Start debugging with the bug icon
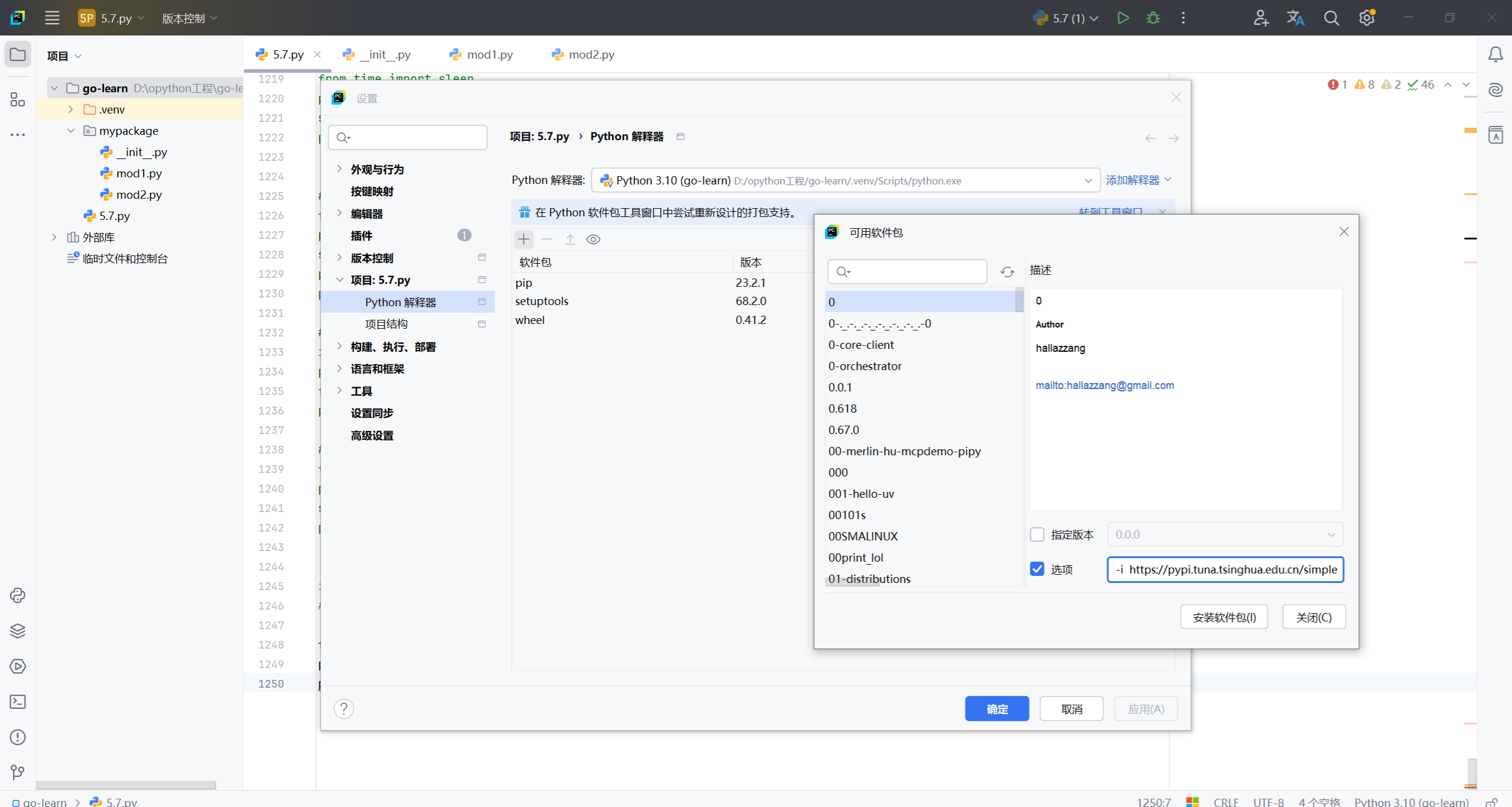 (x=1153, y=18)
